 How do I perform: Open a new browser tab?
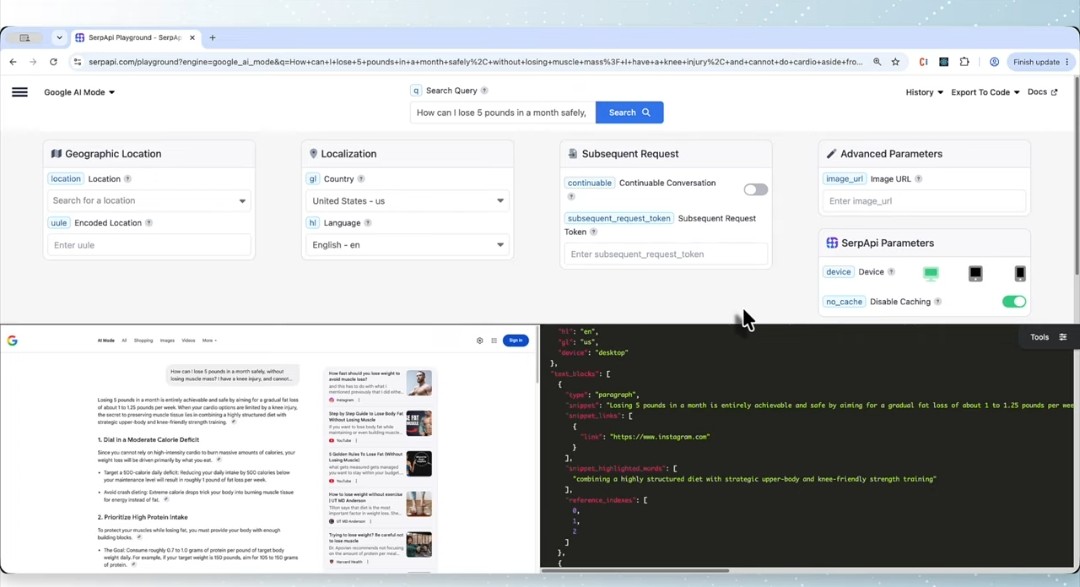pos(212,38)
